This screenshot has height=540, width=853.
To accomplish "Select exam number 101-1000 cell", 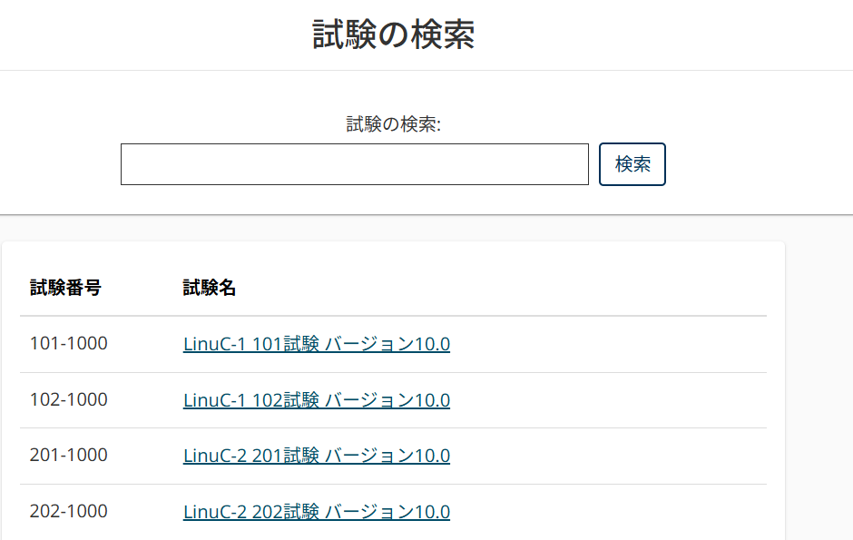I will coord(69,343).
